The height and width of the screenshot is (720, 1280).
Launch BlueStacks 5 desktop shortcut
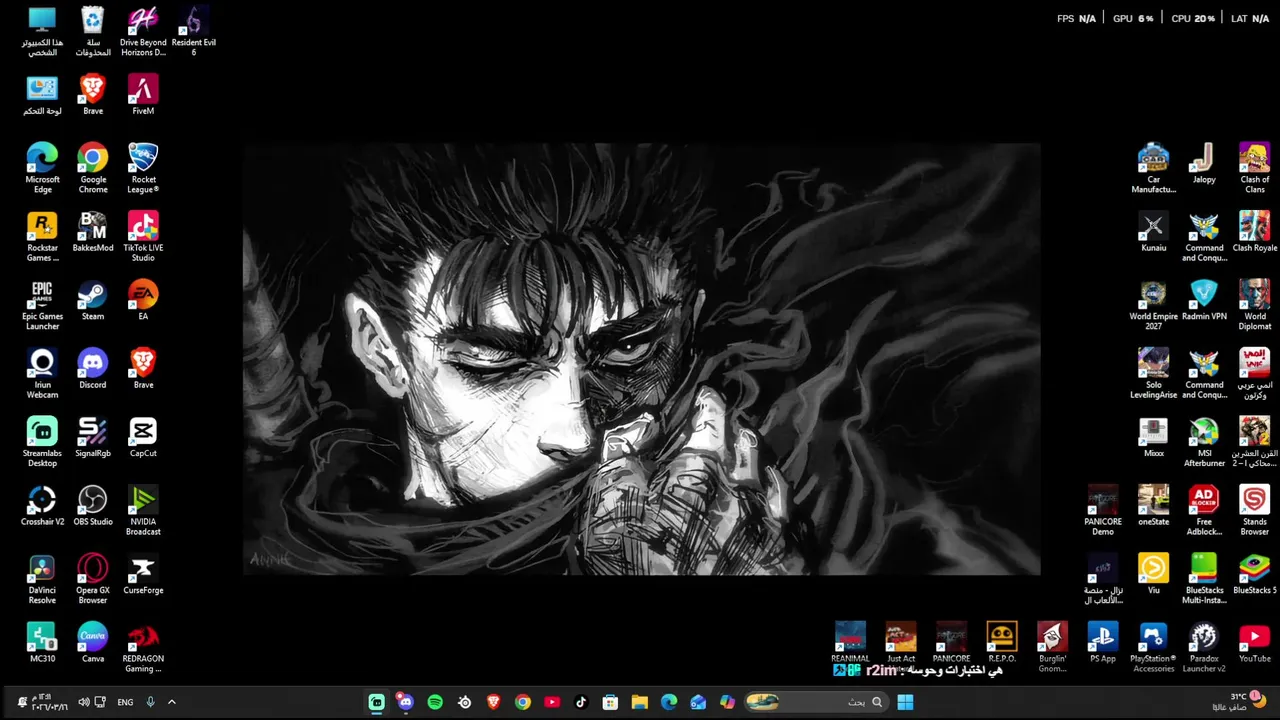point(1255,574)
